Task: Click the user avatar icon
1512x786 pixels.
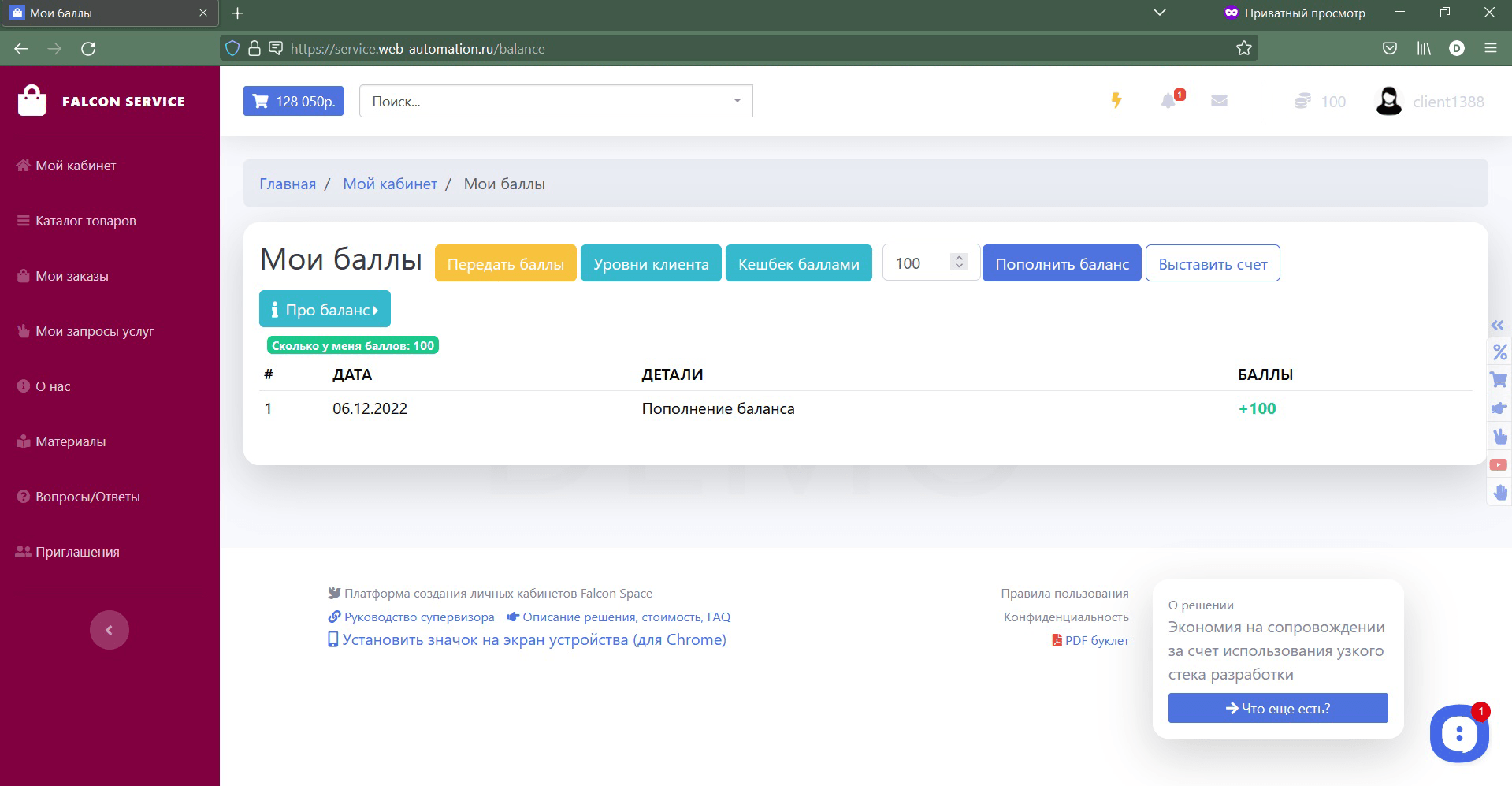Action: click(1388, 102)
